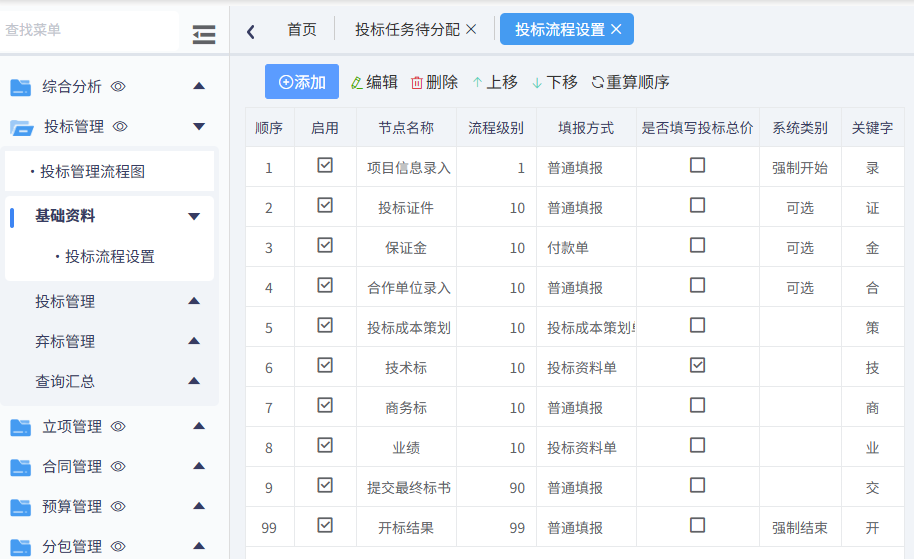Uncheck 启用 checkbox for 项目信息录入 row
This screenshot has height=559, width=914.
(325, 165)
